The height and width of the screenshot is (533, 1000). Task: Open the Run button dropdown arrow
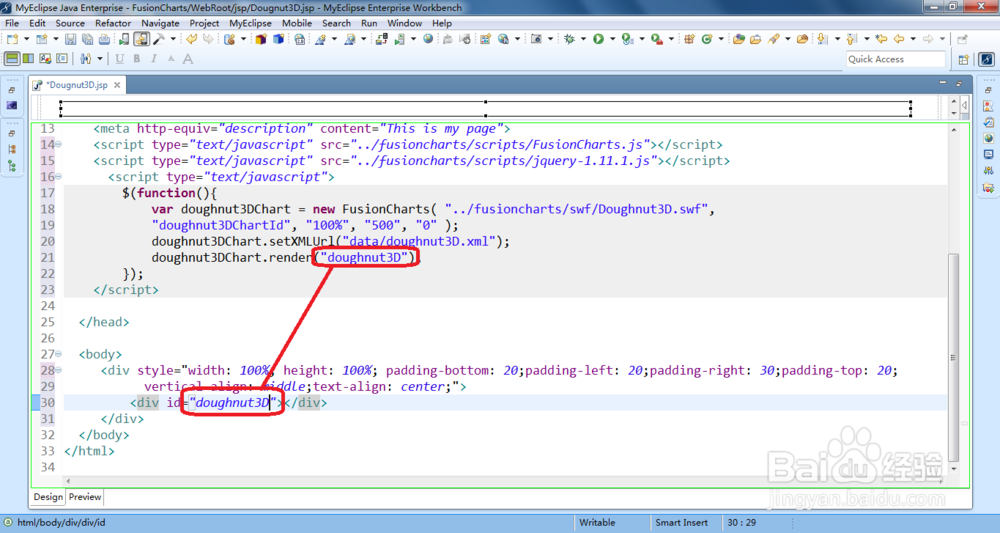click(x=612, y=40)
